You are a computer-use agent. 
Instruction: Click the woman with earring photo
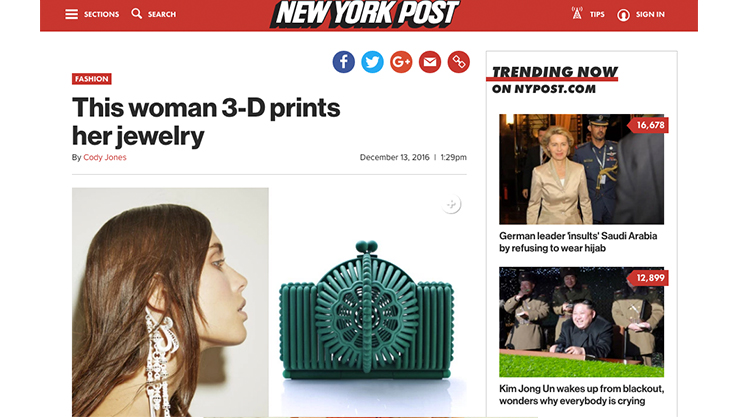coord(170,302)
